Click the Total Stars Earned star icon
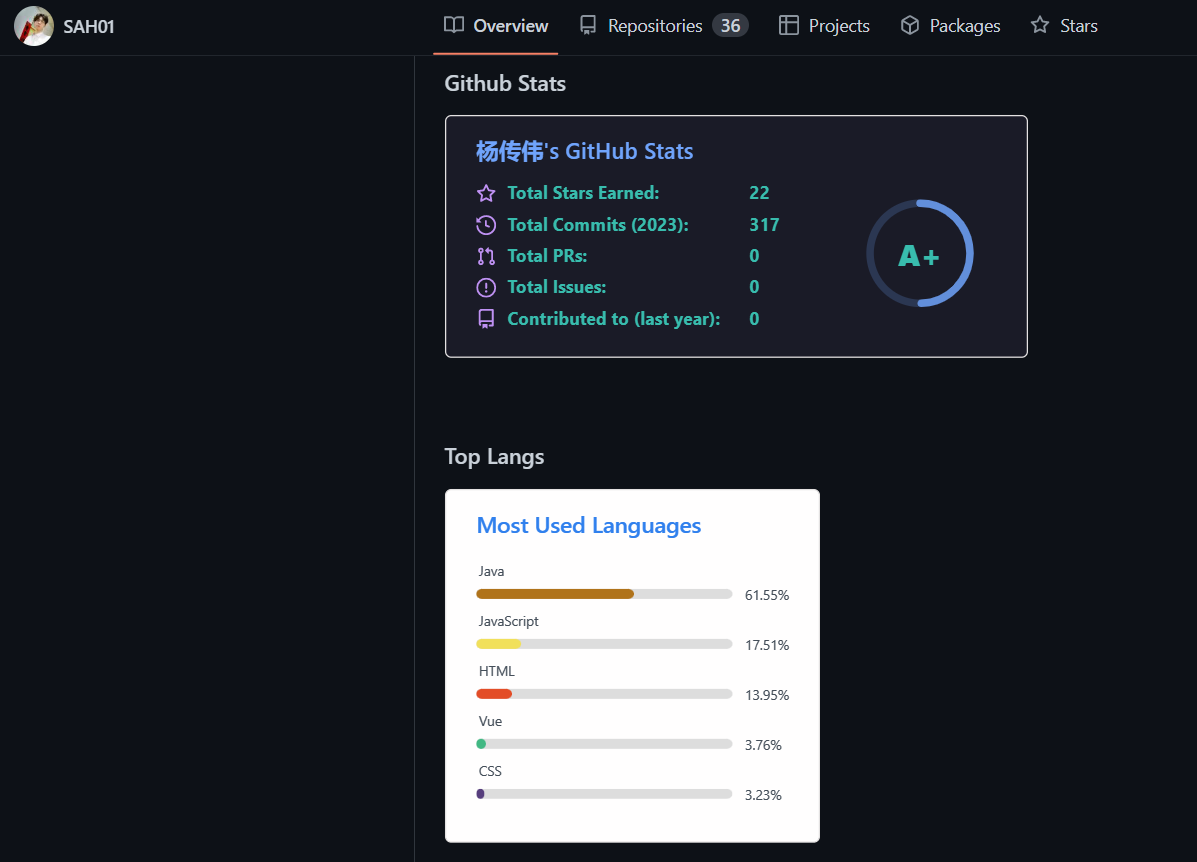The image size is (1197, 862). pos(486,193)
